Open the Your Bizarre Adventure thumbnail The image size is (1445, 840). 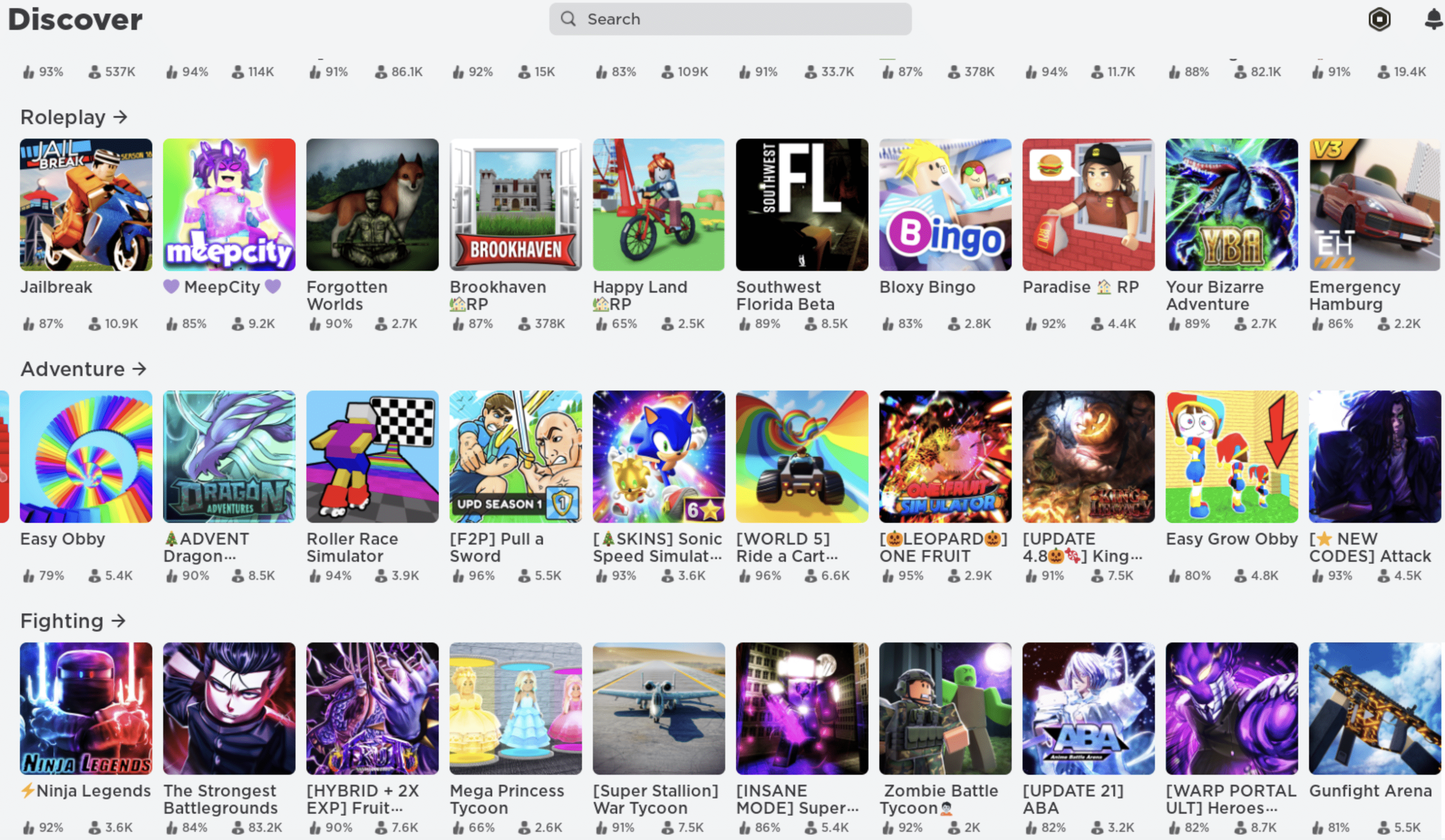click(1232, 204)
